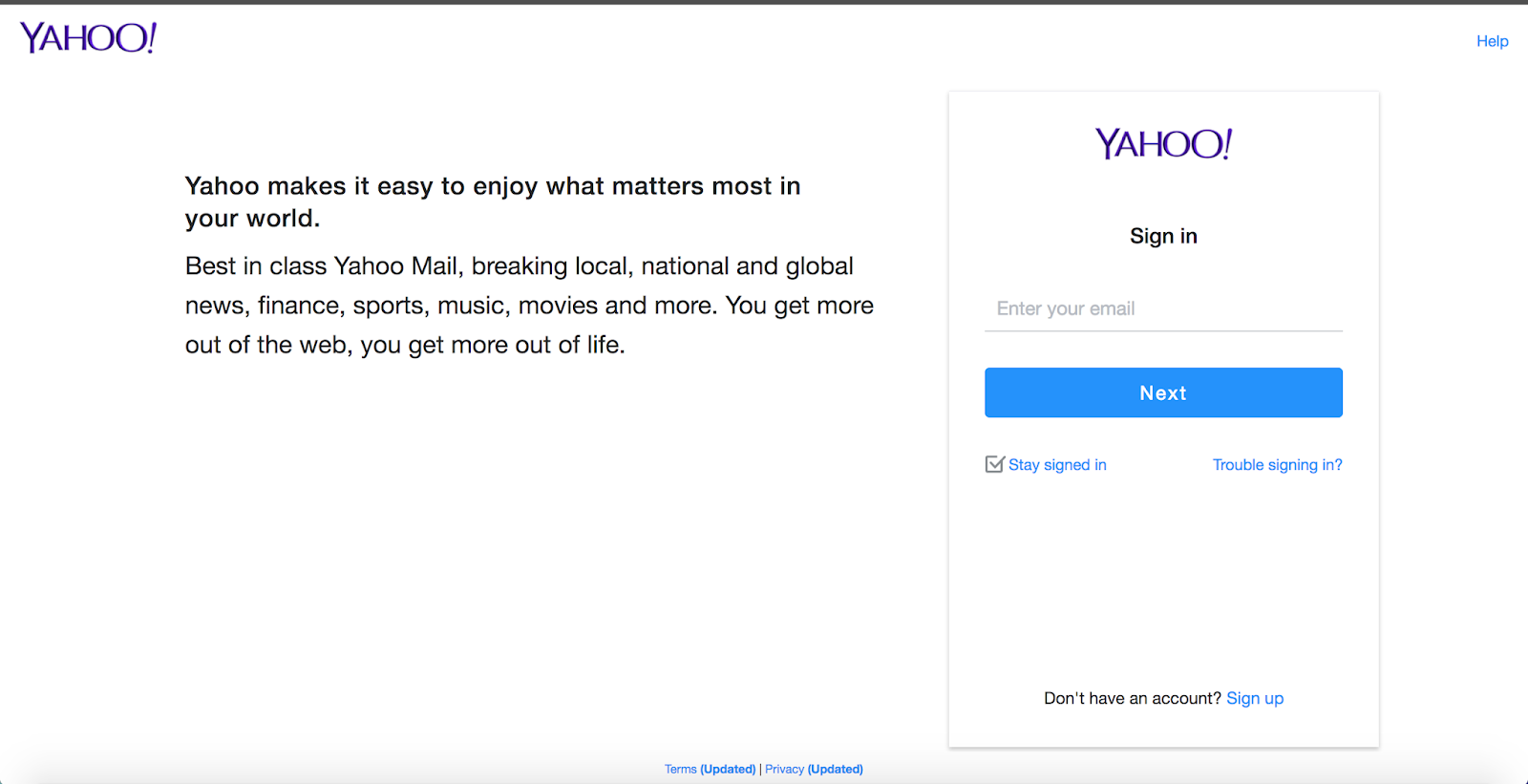Screen dimensions: 1528x784
Task: Follow the Sign up link
Action: point(1255,698)
